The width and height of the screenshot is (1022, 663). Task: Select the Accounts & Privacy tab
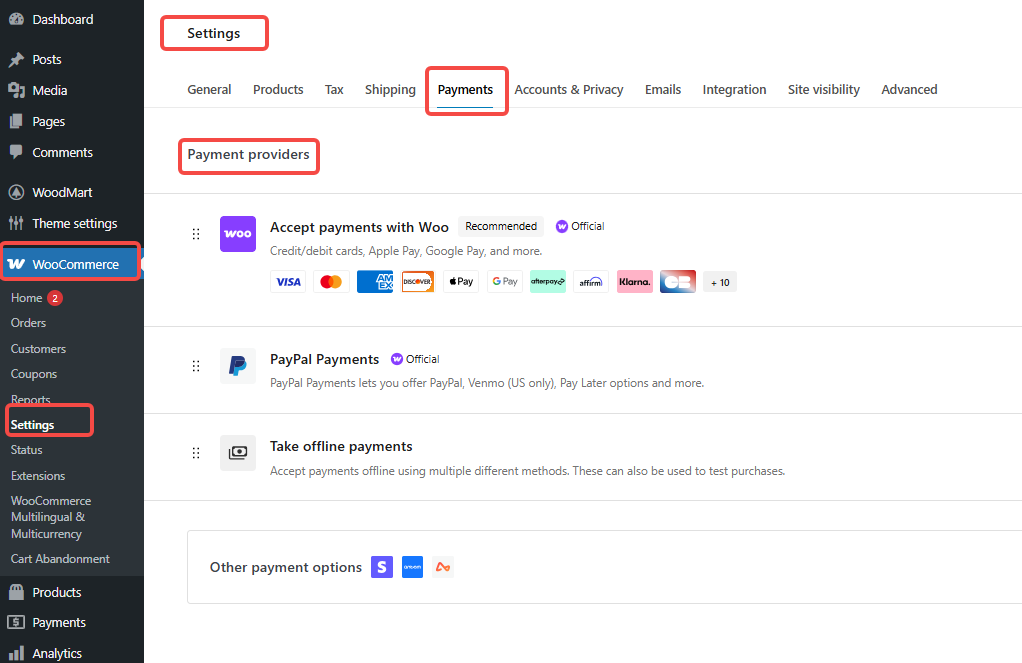[569, 89]
